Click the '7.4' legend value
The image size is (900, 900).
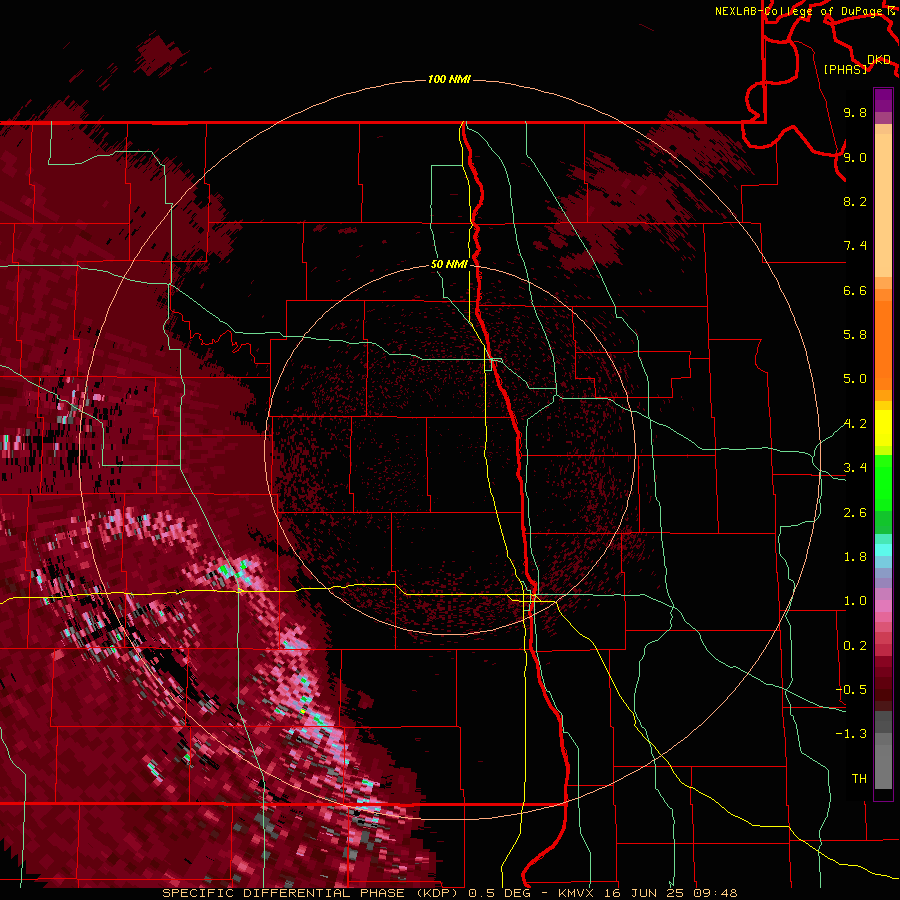point(855,246)
